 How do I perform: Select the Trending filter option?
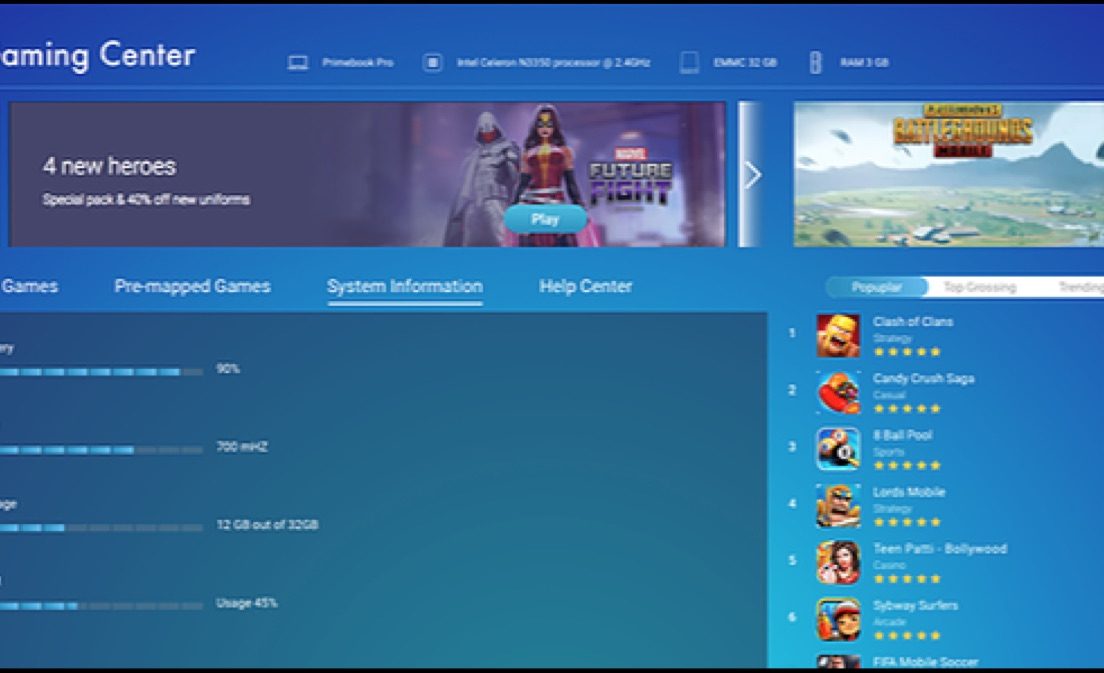(1079, 287)
